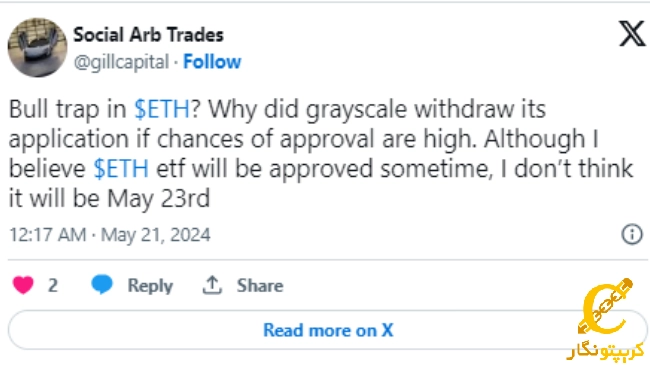Follow the @gillcapital account
The image size is (650, 365).
point(212,62)
